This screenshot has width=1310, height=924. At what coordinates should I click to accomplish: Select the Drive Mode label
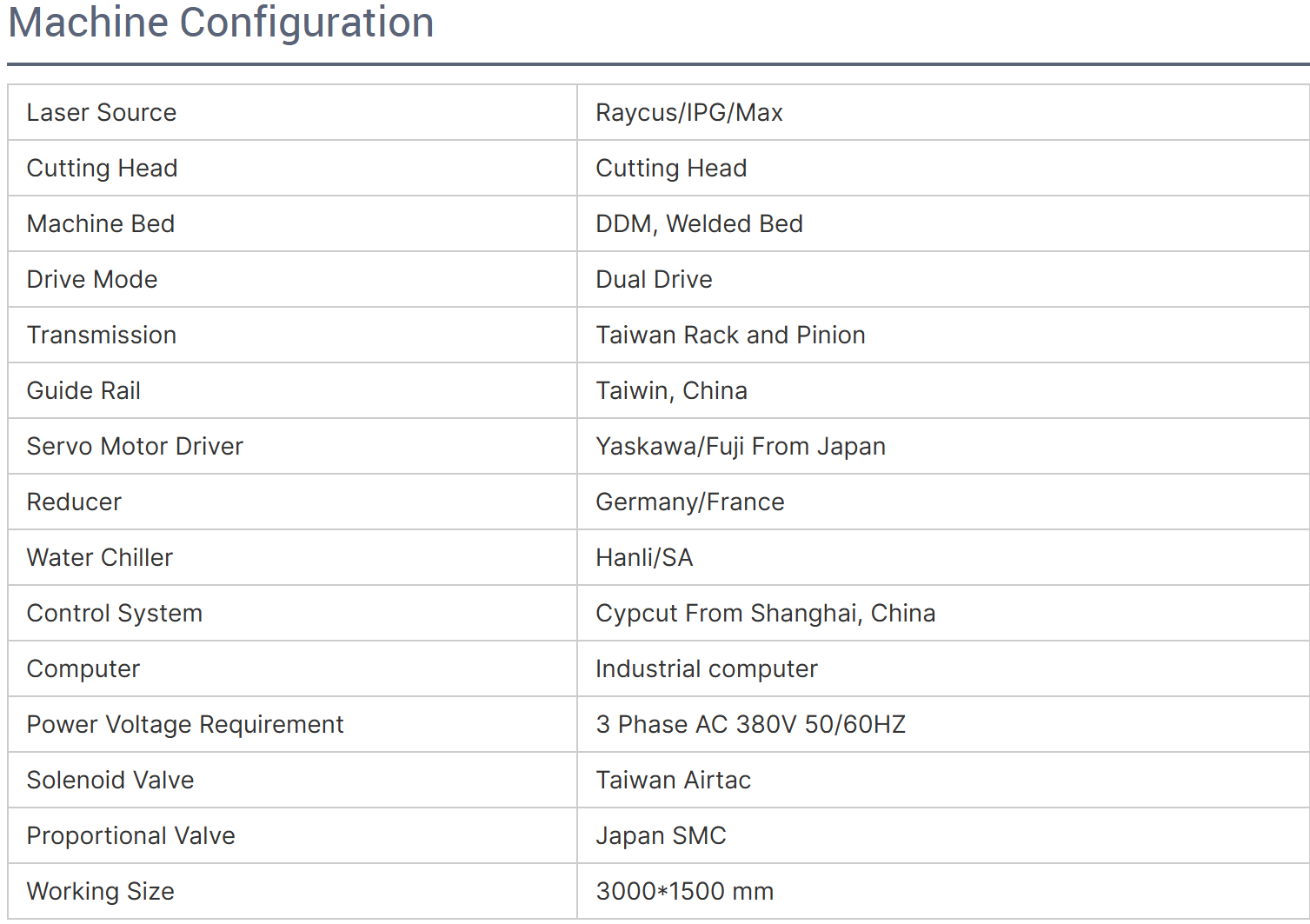click(x=92, y=279)
